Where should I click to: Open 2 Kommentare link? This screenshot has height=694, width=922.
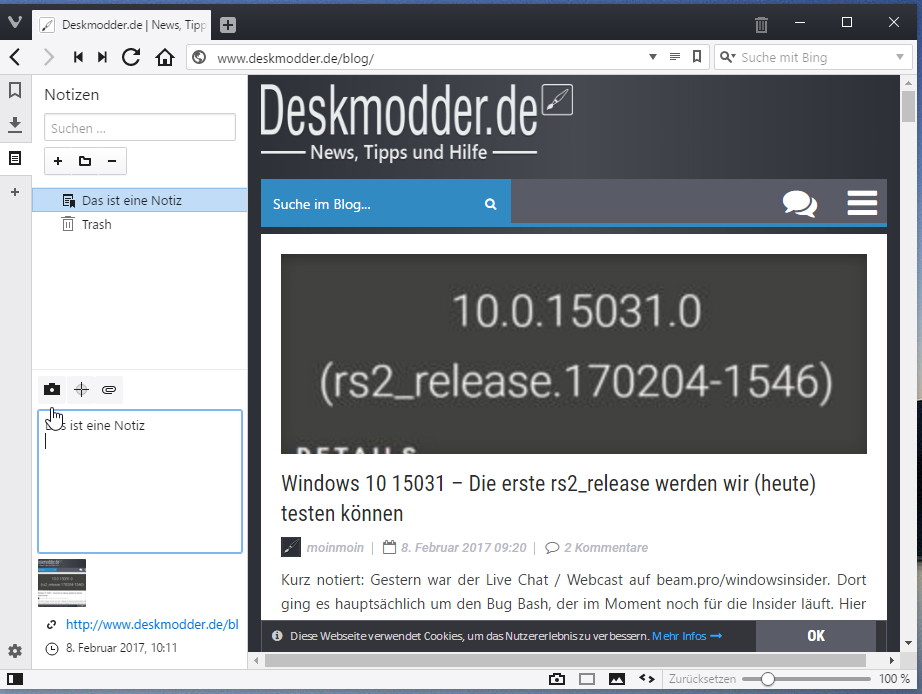click(x=606, y=548)
